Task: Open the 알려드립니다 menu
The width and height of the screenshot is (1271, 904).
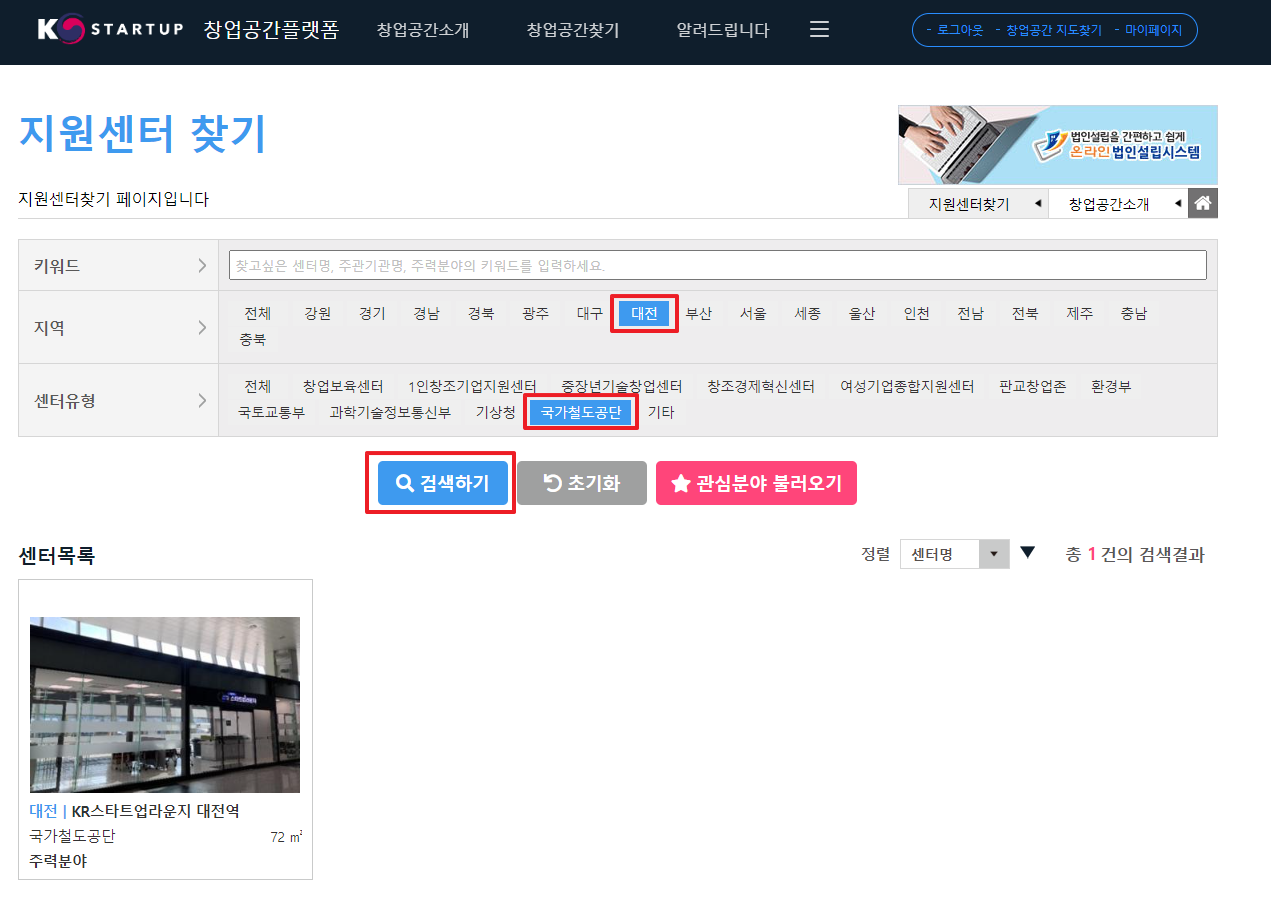Action: click(x=723, y=30)
